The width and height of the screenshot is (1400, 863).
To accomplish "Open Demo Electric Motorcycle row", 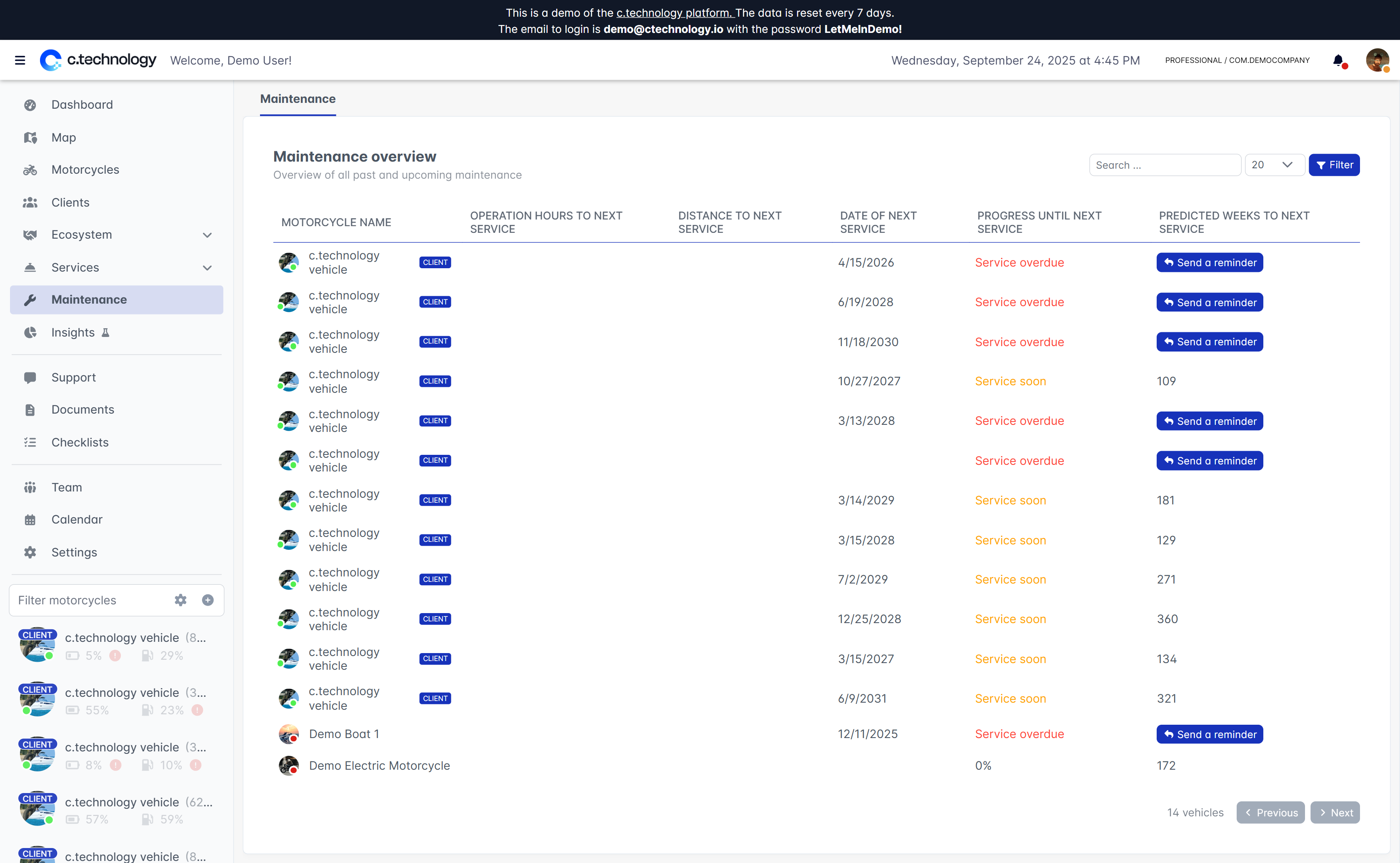I will point(817,766).
